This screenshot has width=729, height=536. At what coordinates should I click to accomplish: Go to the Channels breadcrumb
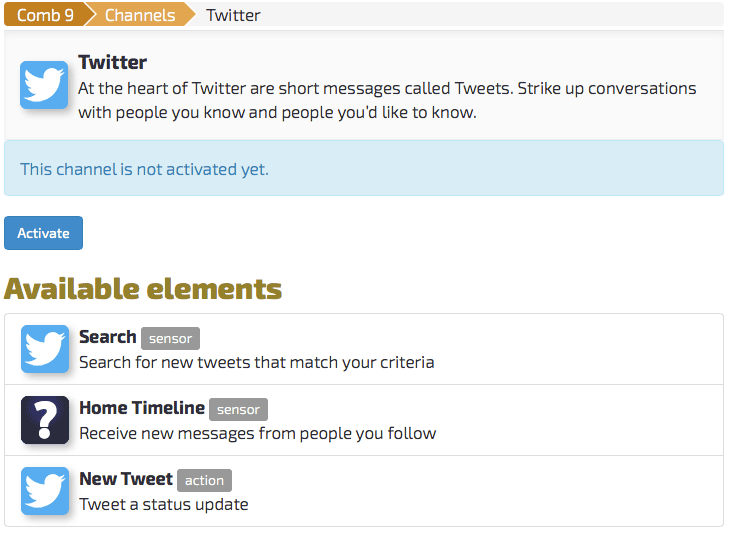tap(140, 15)
